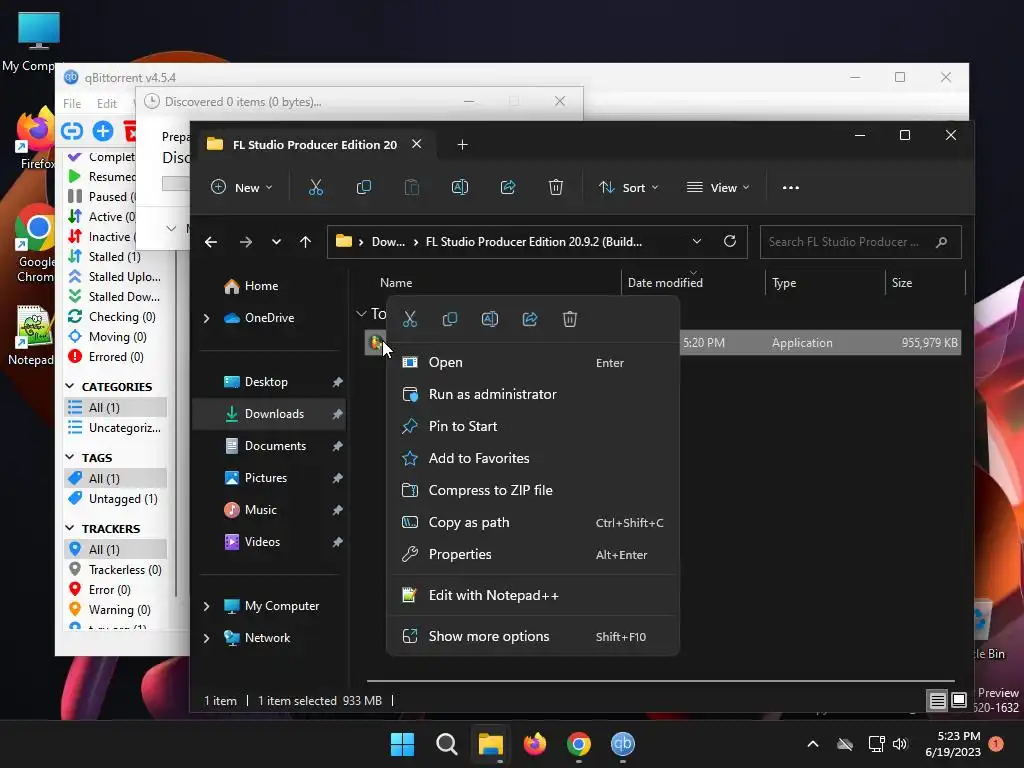Select Untagged (1) in qBittorrent tags
The image size is (1024, 768).
tap(116, 499)
